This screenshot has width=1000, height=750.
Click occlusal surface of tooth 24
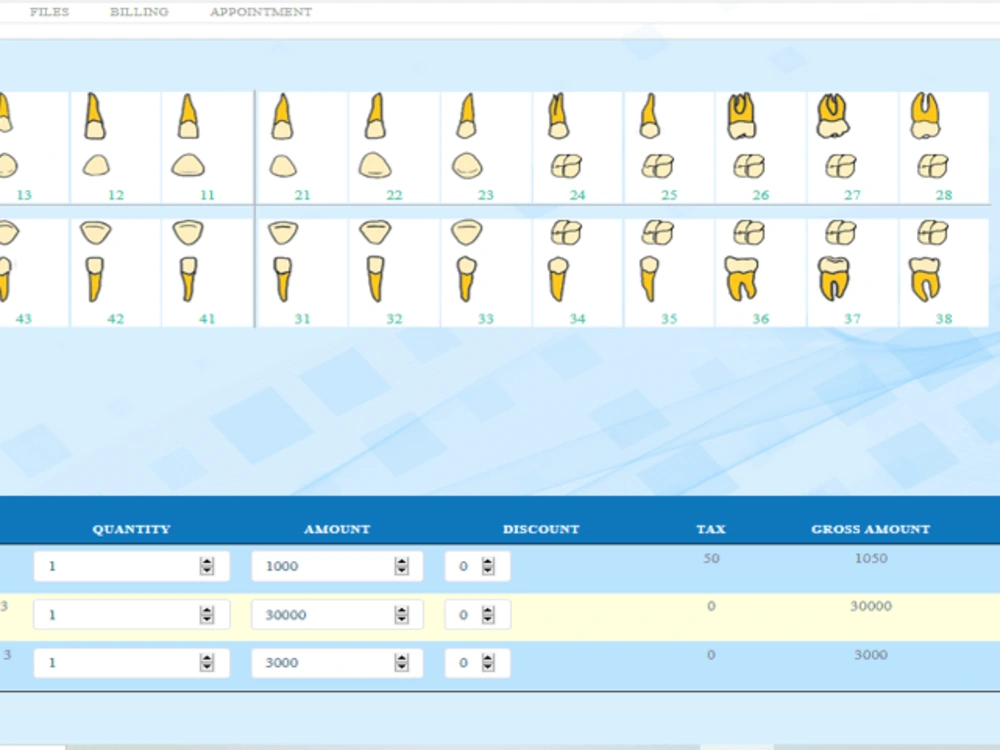point(566,166)
